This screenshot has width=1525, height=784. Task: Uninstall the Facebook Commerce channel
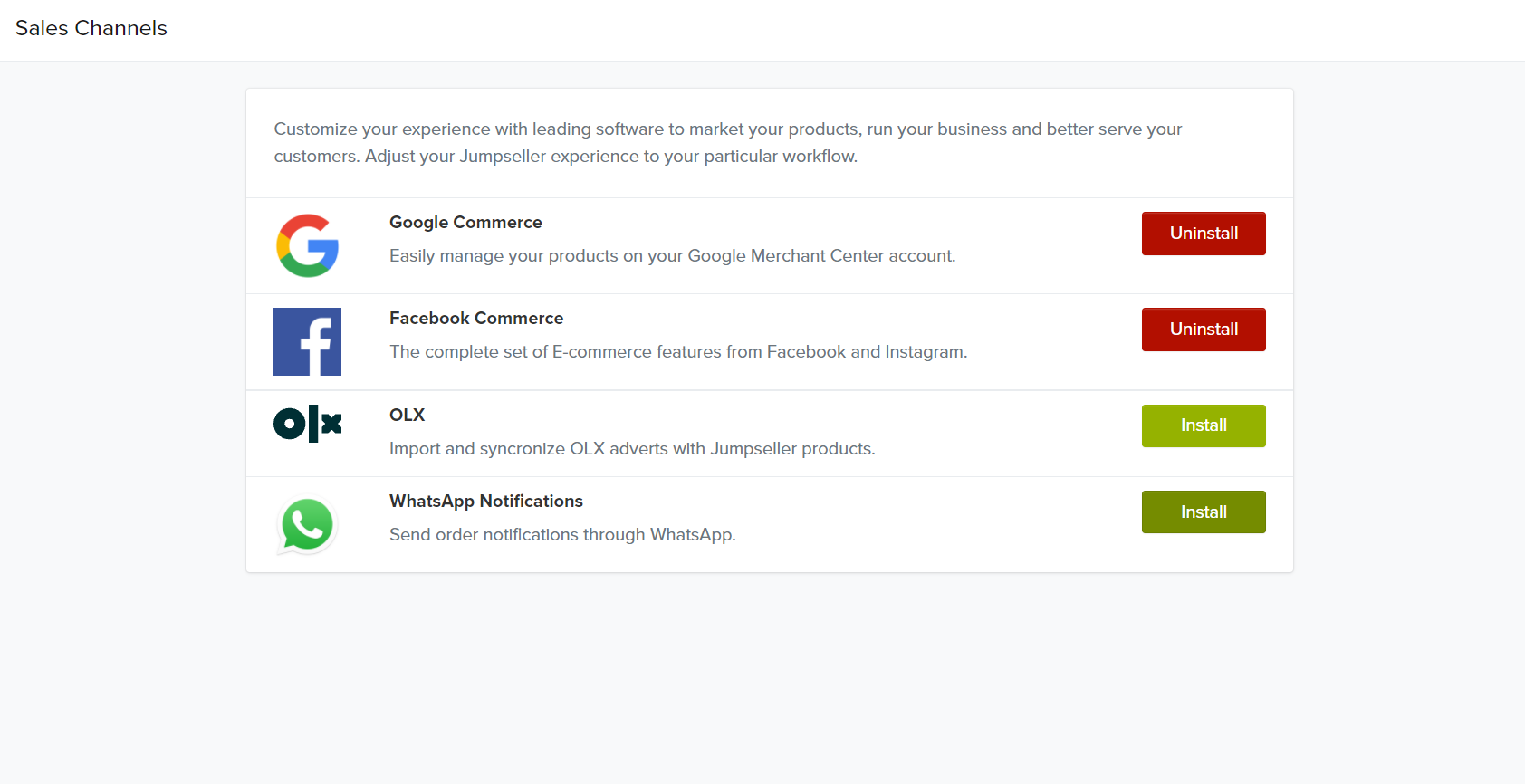pyautogui.click(x=1204, y=330)
